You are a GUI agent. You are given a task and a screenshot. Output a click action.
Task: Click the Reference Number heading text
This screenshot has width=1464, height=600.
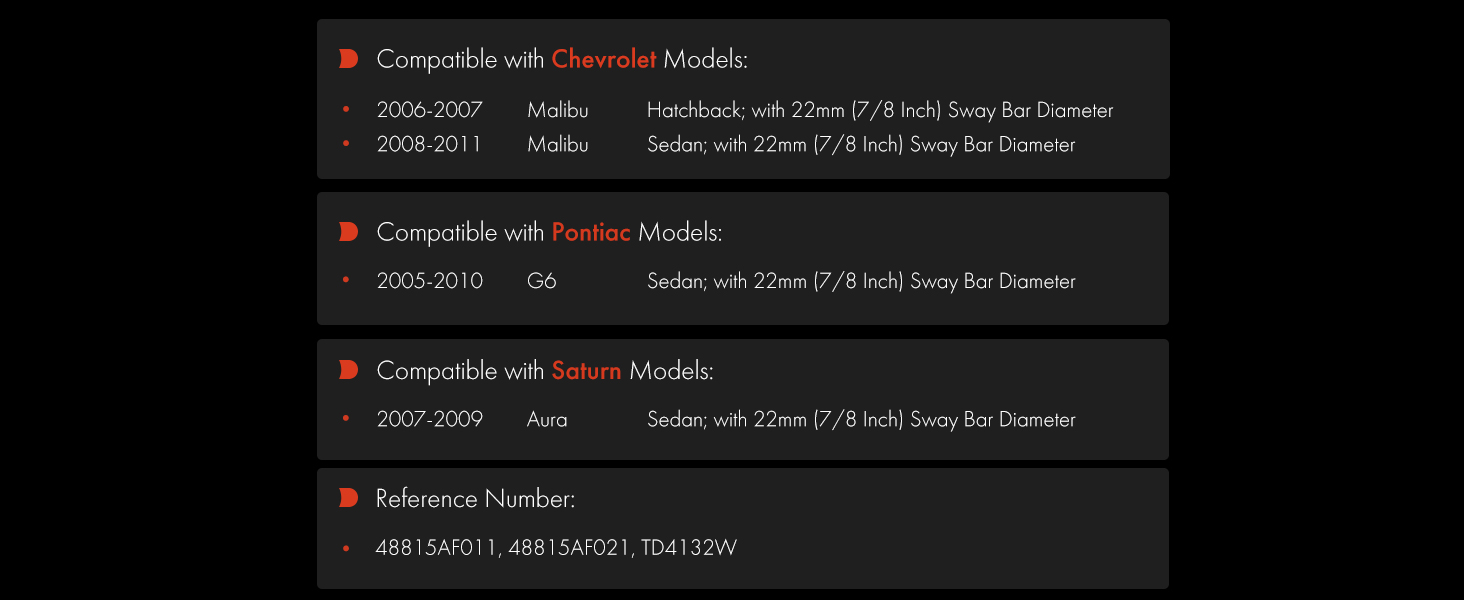[475, 498]
